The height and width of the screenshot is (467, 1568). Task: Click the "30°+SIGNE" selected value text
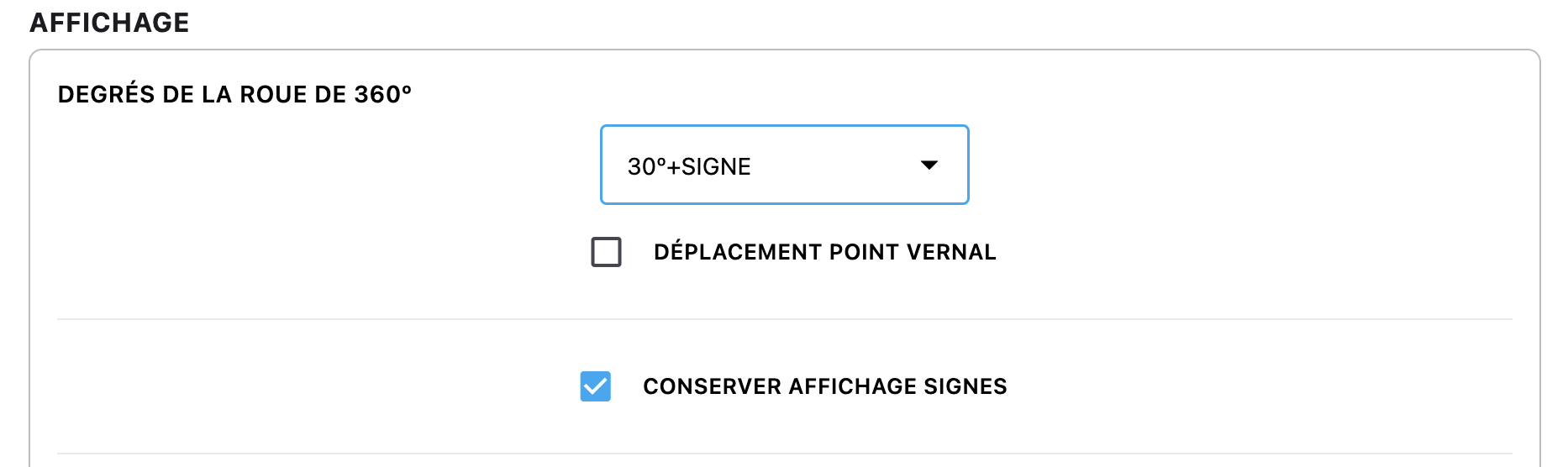tap(689, 166)
